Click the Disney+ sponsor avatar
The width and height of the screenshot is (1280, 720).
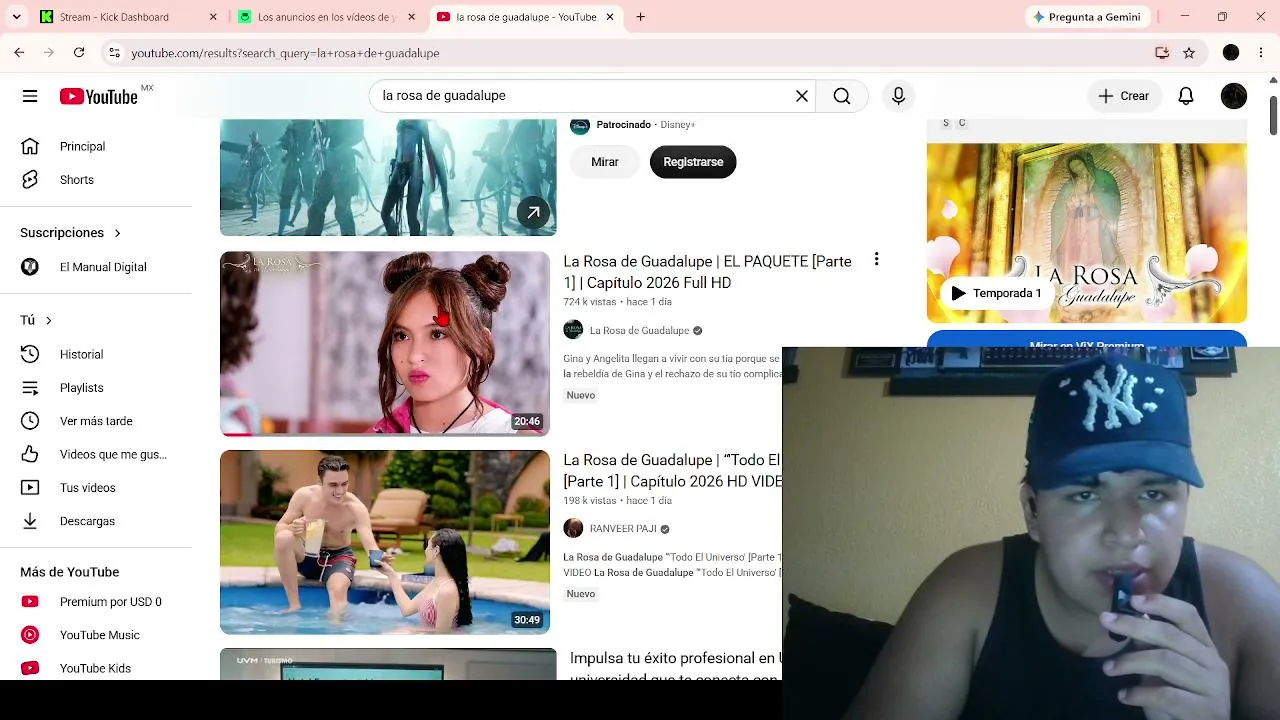[x=580, y=125]
